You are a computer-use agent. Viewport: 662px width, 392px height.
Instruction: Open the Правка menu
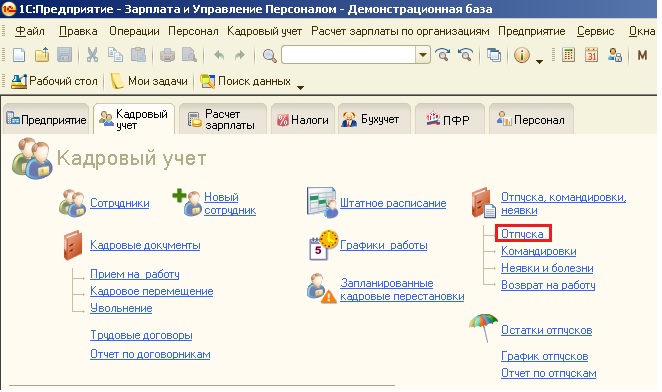78,31
